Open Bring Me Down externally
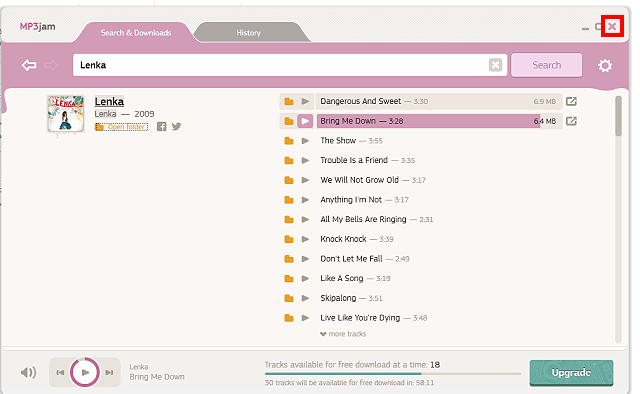This screenshot has width=640, height=394. pos(571,121)
